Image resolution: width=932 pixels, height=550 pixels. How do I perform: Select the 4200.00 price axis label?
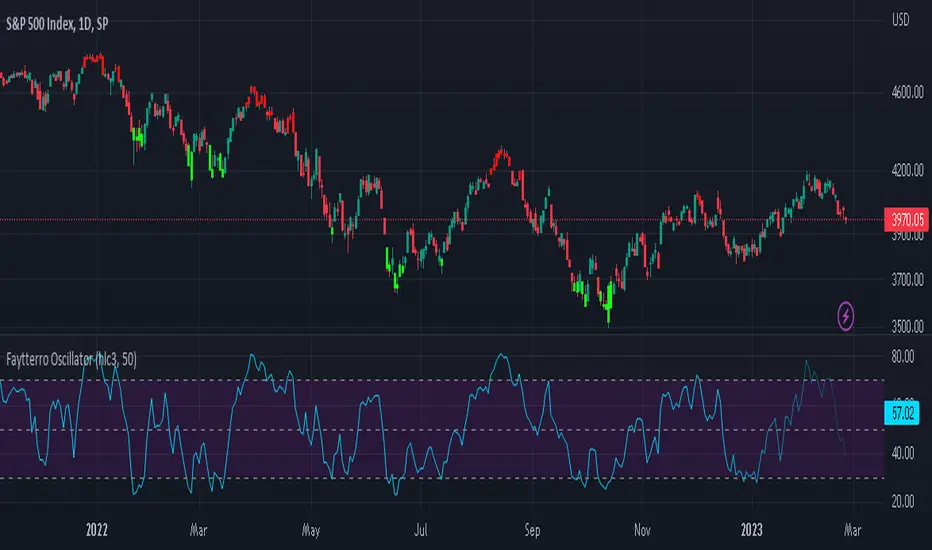click(x=907, y=171)
